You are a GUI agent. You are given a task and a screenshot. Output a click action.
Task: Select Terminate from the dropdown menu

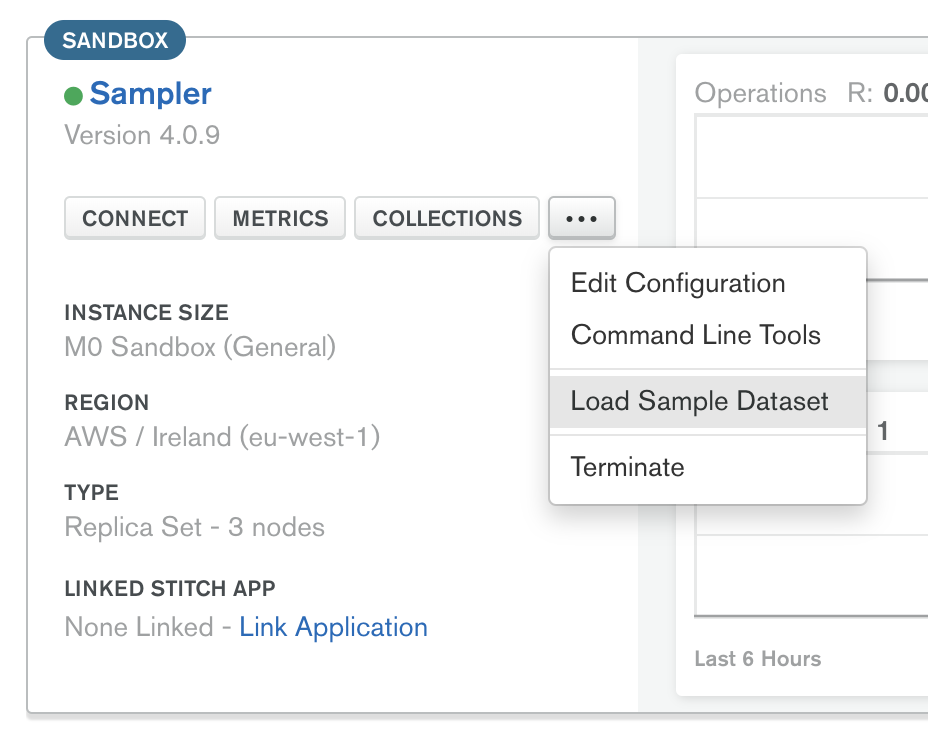[x=627, y=466]
